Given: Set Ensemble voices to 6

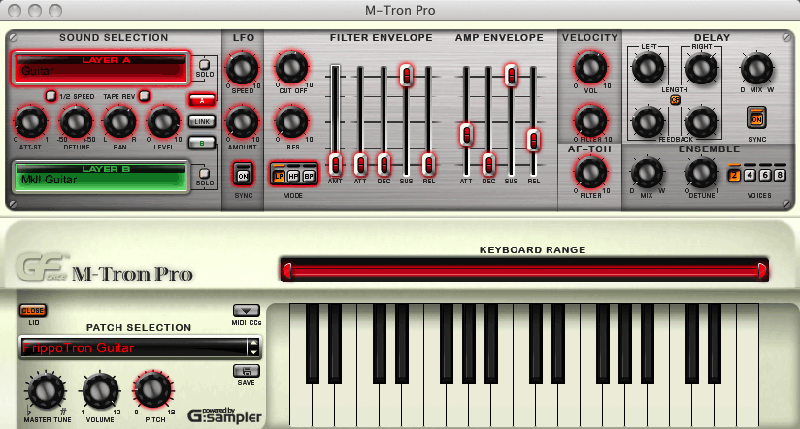Looking at the screenshot, I should tap(765, 175).
